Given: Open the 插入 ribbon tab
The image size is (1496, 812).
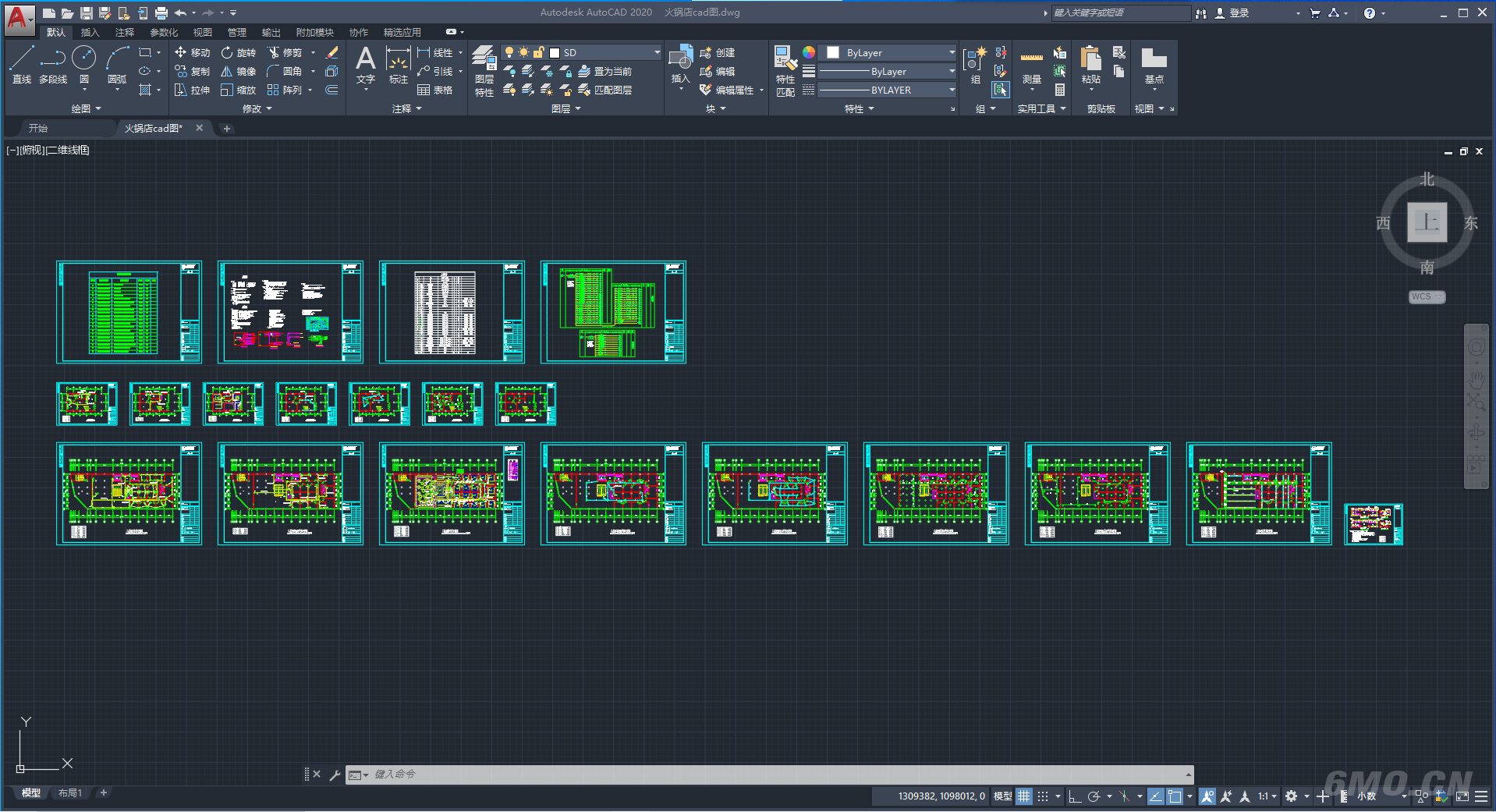Looking at the screenshot, I should tap(90, 32).
